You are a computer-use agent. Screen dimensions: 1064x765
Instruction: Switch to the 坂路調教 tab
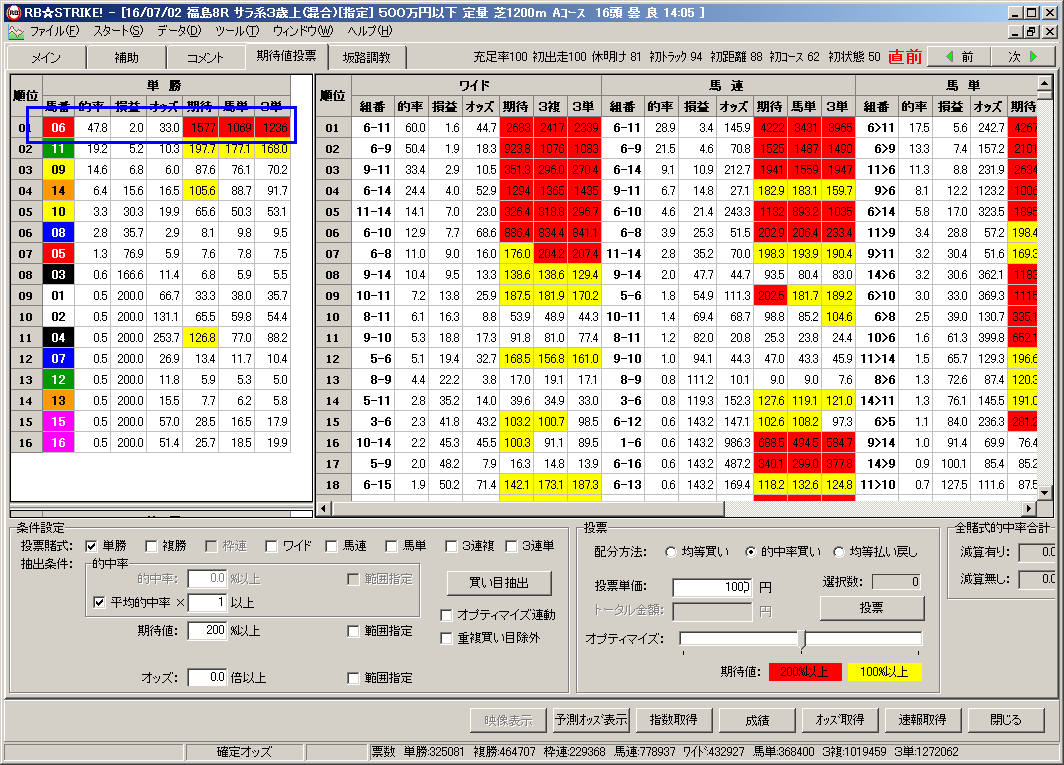366,58
